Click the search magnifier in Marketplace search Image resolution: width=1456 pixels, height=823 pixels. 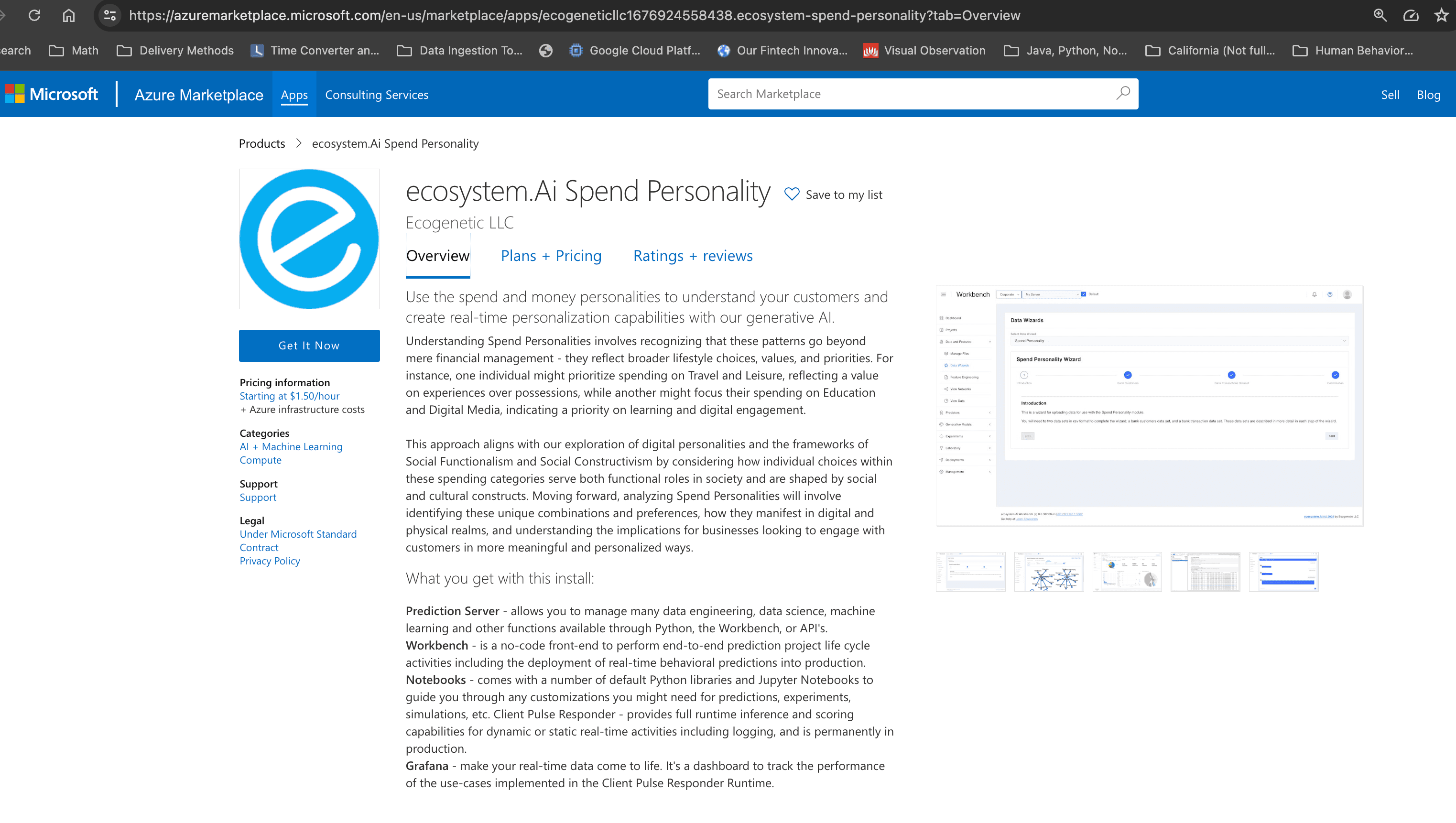point(1122,93)
